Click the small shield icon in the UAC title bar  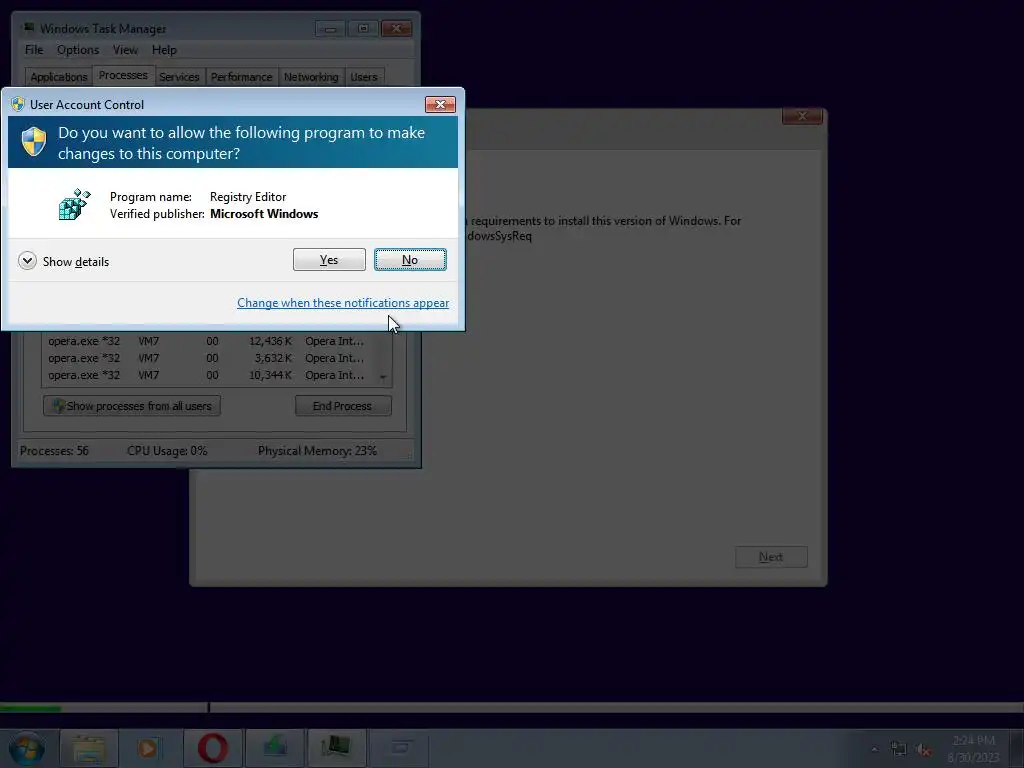pyautogui.click(x=18, y=104)
